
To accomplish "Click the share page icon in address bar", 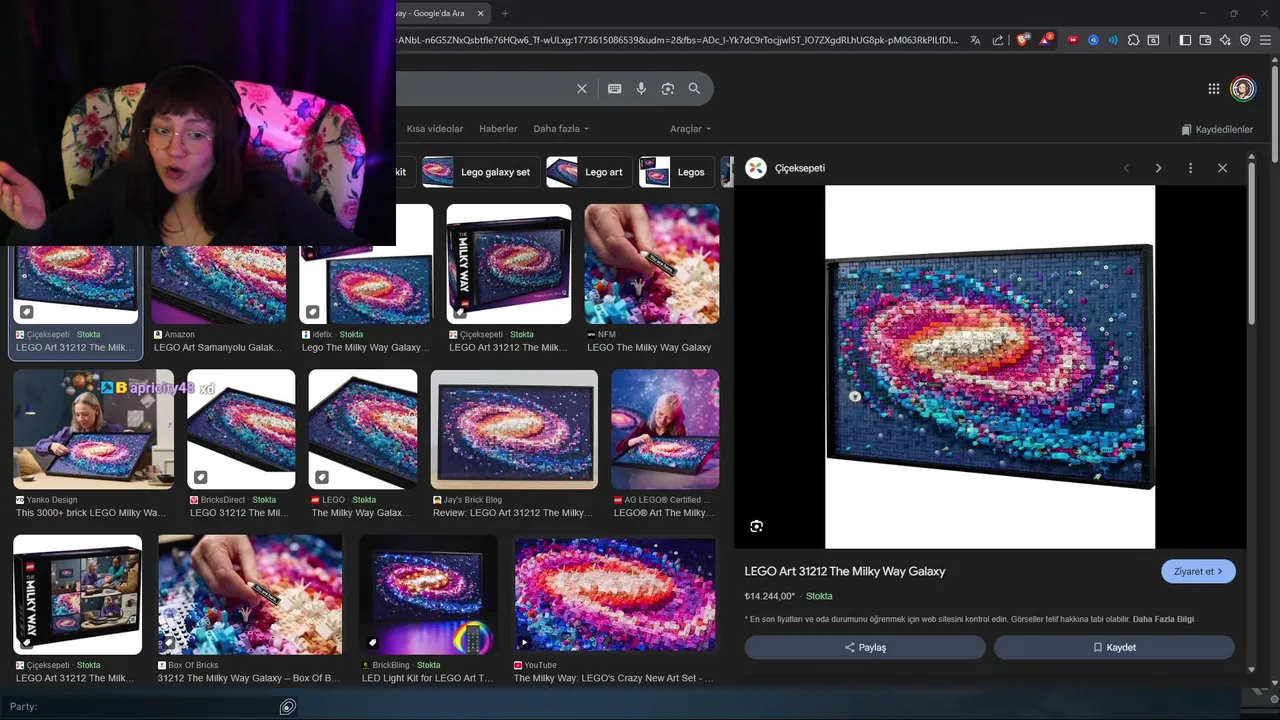I will pyautogui.click(x=997, y=40).
